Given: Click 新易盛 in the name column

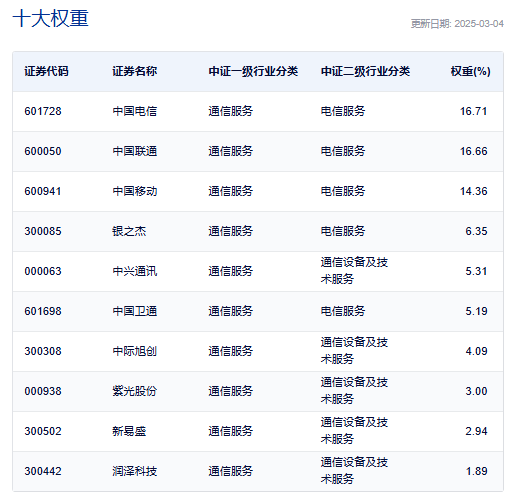Looking at the screenshot, I should click(129, 431).
